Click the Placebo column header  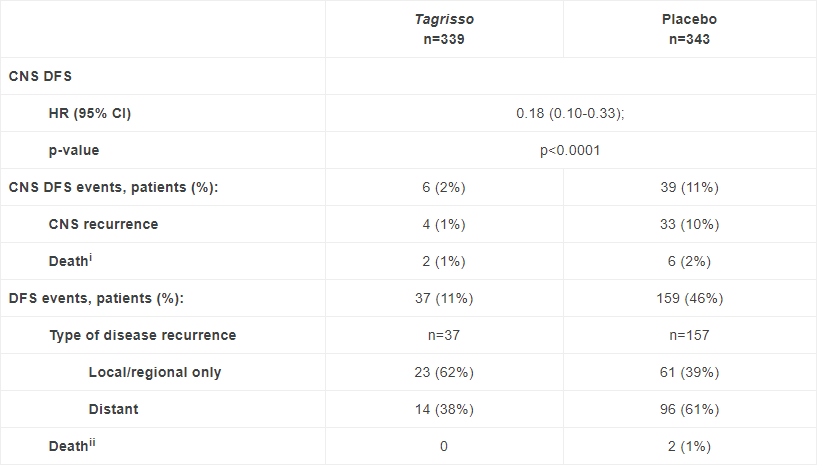tap(689, 29)
